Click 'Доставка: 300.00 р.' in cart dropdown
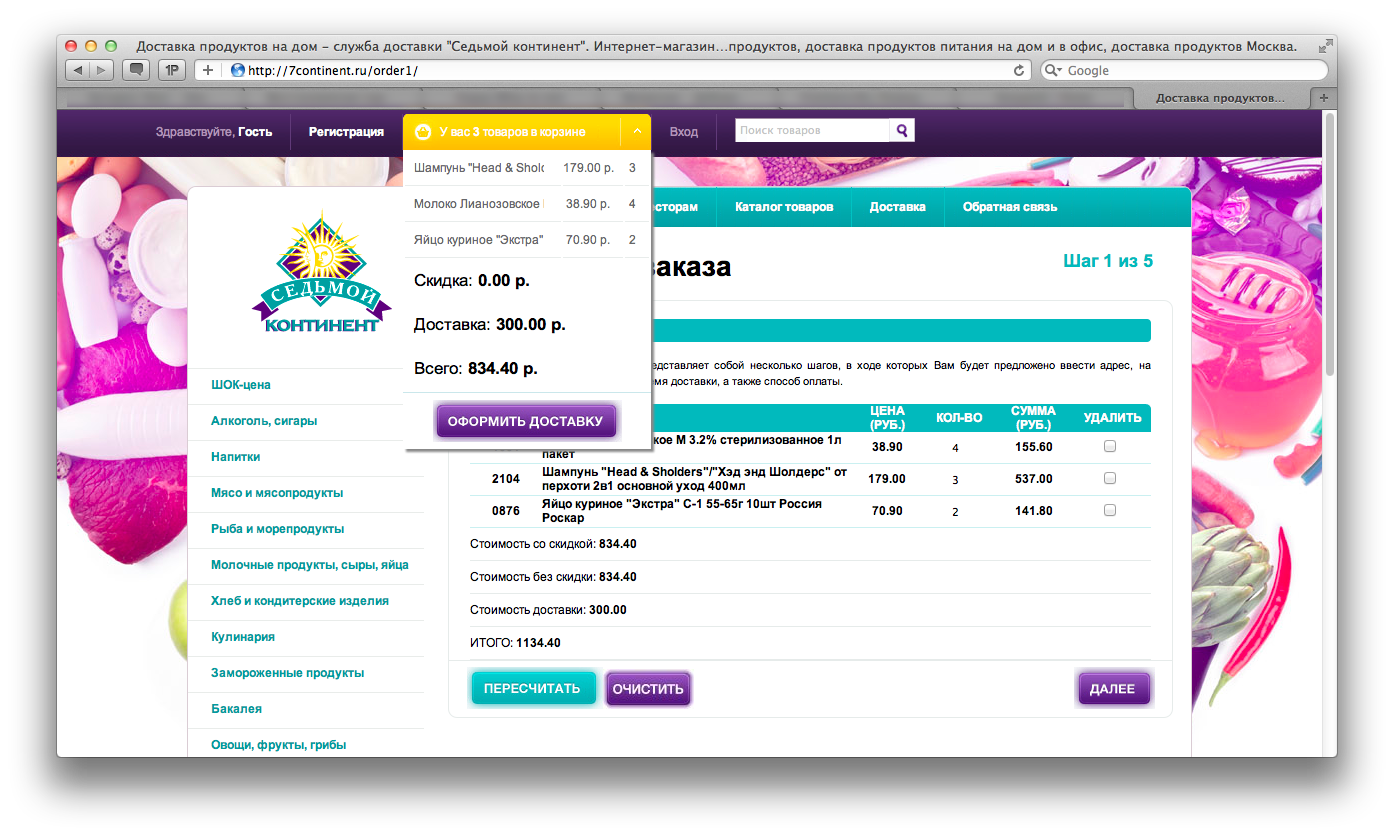This screenshot has width=1394, height=836. (490, 324)
